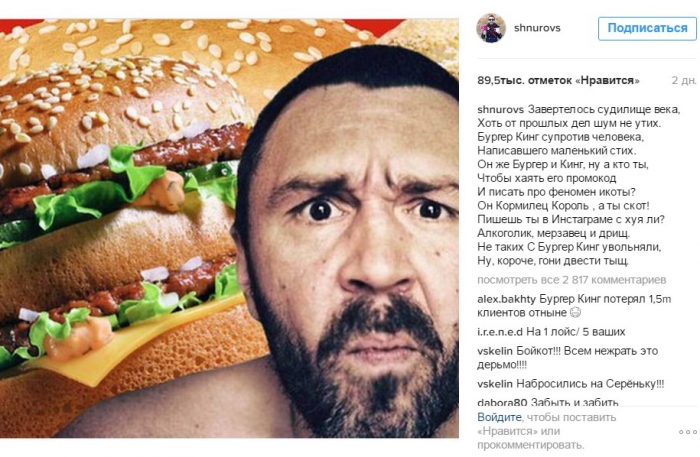Click the Войдите login link
The height and width of the screenshot is (457, 700).
tap(499, 417)
